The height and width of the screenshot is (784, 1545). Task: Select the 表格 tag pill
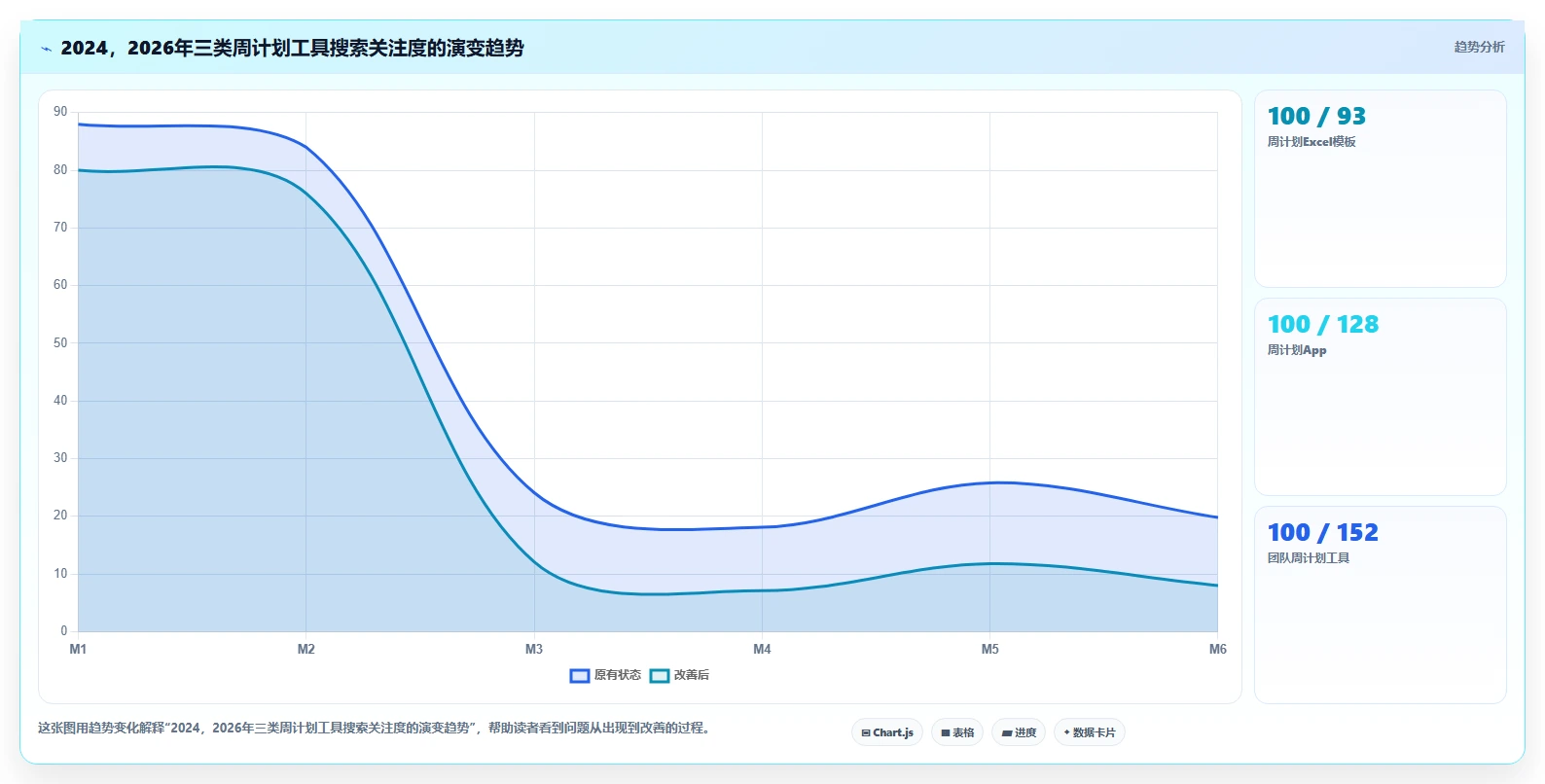pyautogui.click(x=957, y=732)
